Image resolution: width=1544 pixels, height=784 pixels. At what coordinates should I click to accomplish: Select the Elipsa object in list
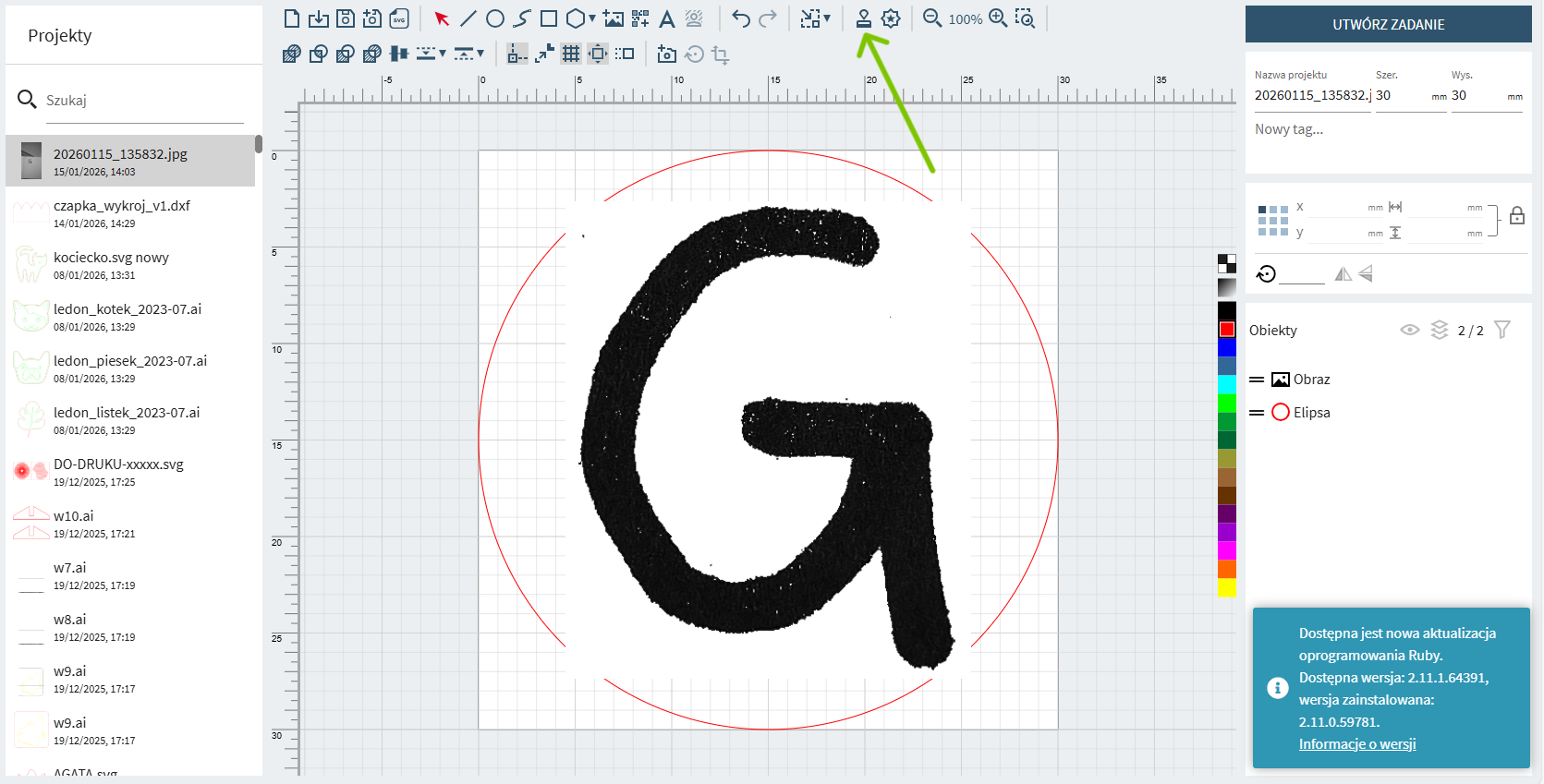(1311, 413)
